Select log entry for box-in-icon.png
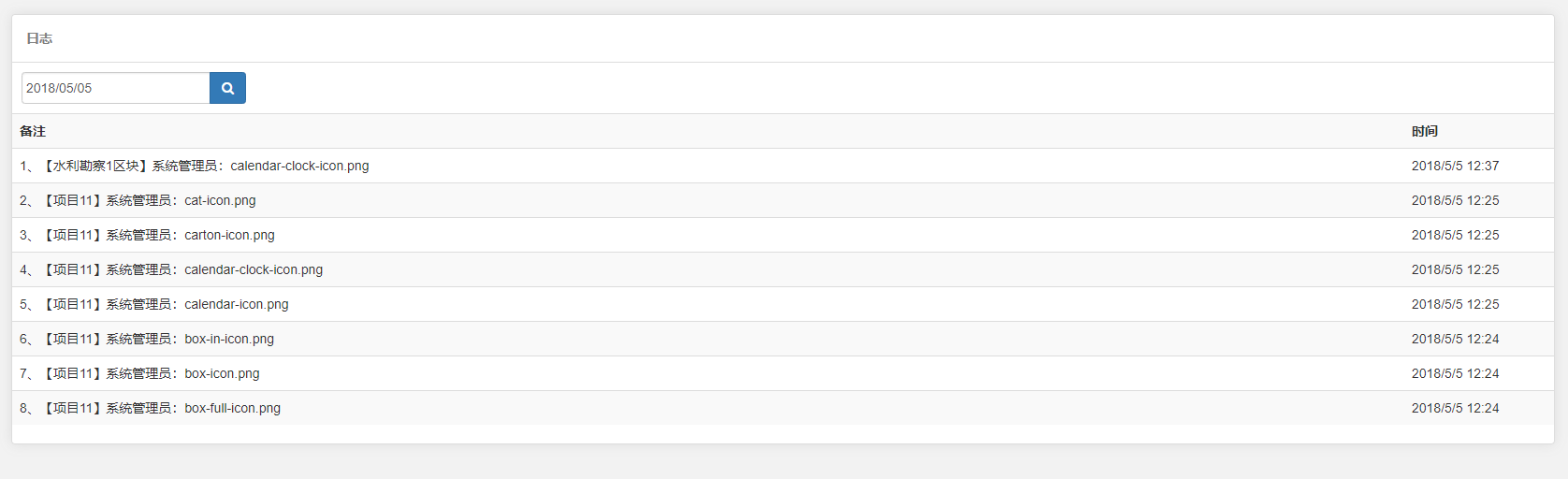1568x479 pixels. click(x=147, y=339)
